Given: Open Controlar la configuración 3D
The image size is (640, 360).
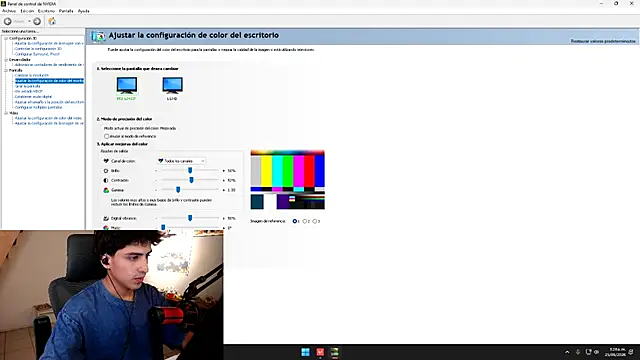Looking at the screenshot, I should pyautogui.click(x=38, y=49).
